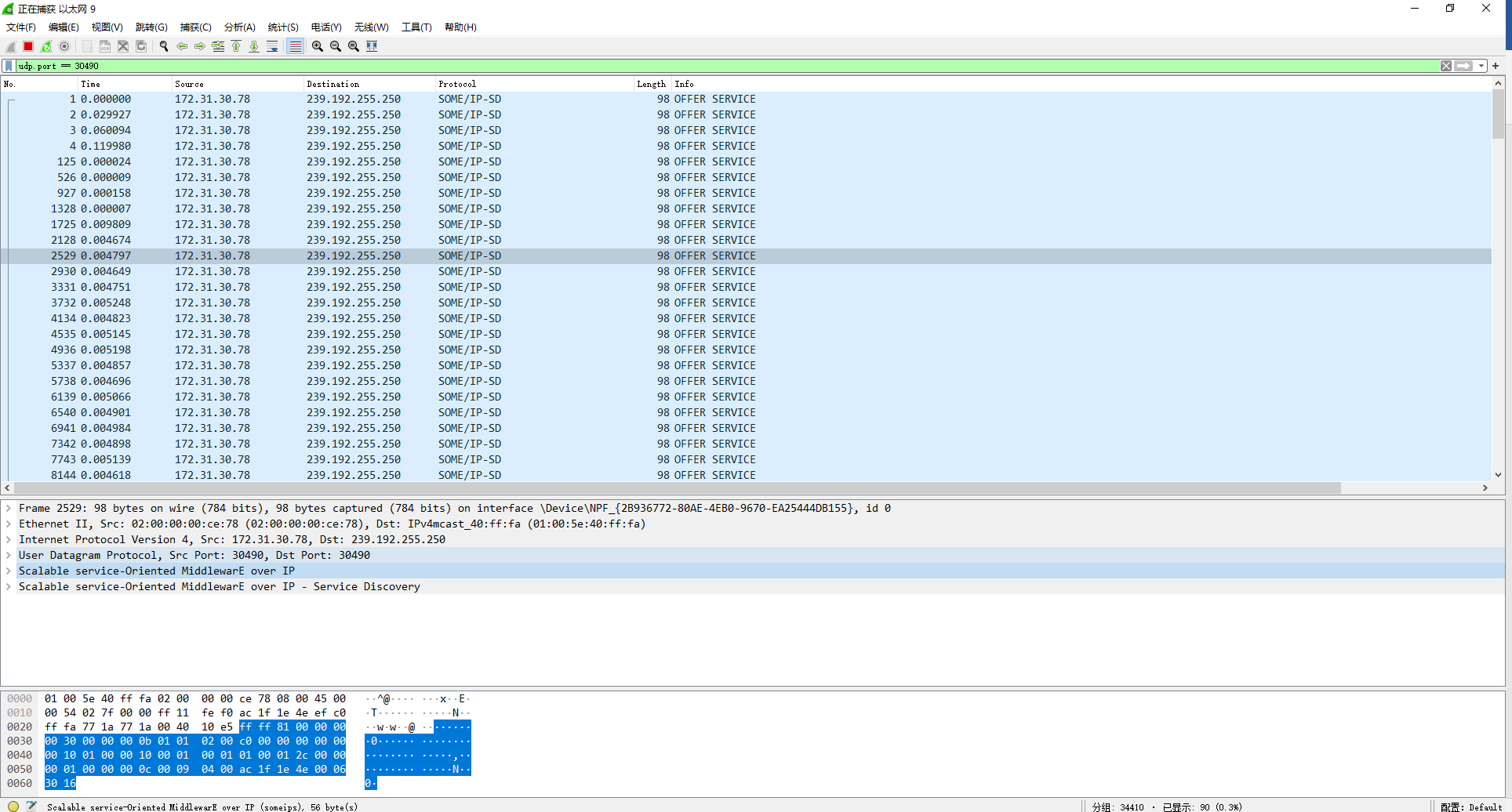Viewport: 1512px width, 812px height.
Task: Open the 分析(A) menu
Action: pyautogui.click(x=239, y=27)
